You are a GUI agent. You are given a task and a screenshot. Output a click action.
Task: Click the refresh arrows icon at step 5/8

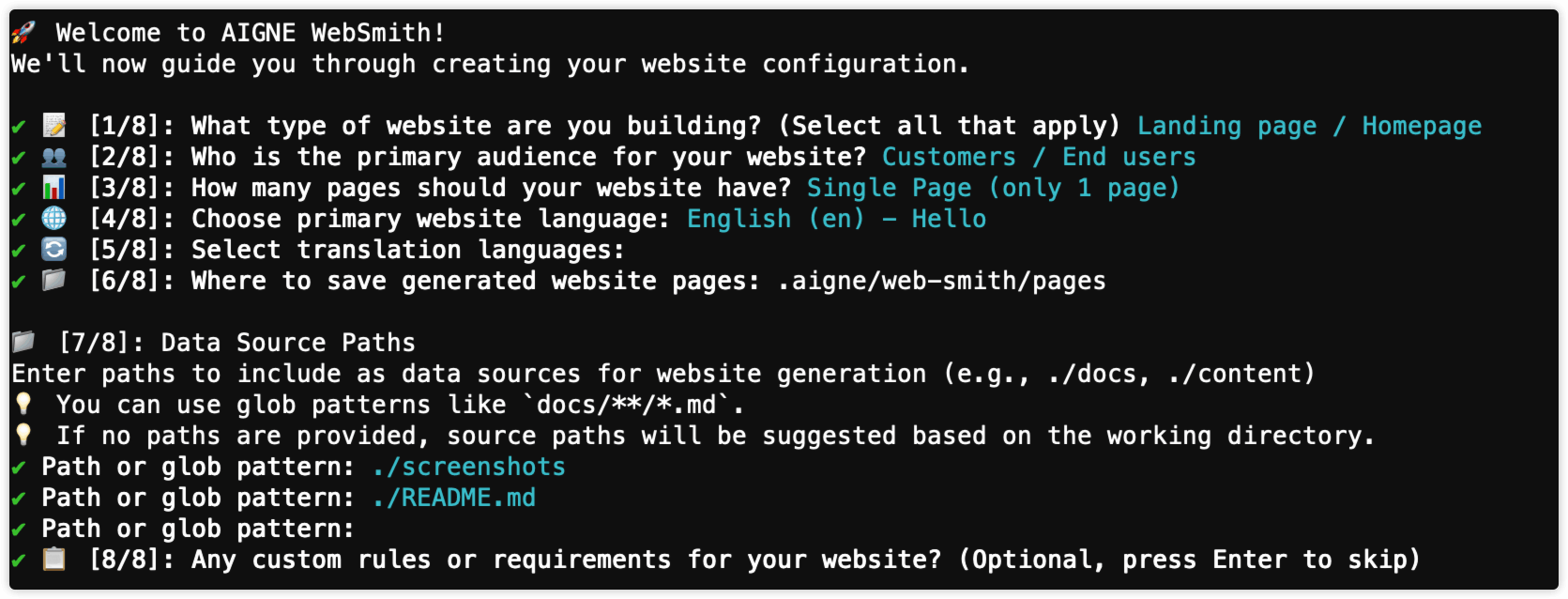pyautogui.click(x=54, y=250)
